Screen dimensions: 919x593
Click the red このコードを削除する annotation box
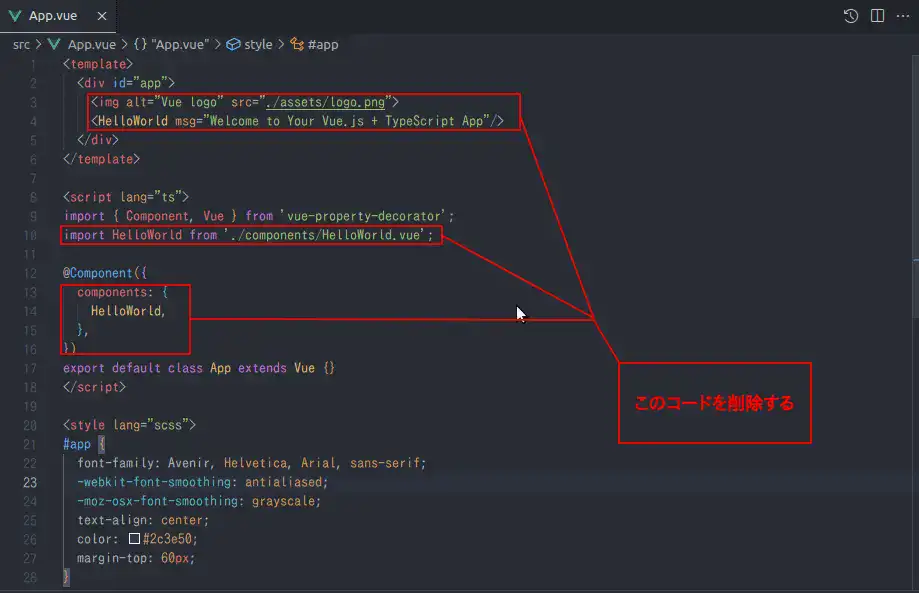[x=714, y=403]
